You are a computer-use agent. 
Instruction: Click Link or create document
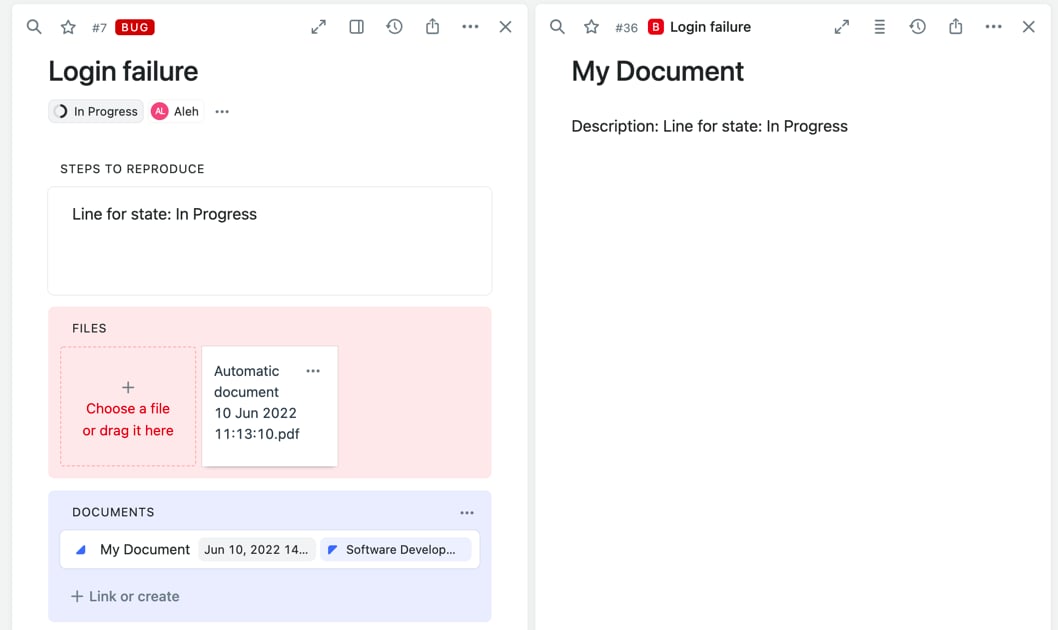(x=126, y=596)
